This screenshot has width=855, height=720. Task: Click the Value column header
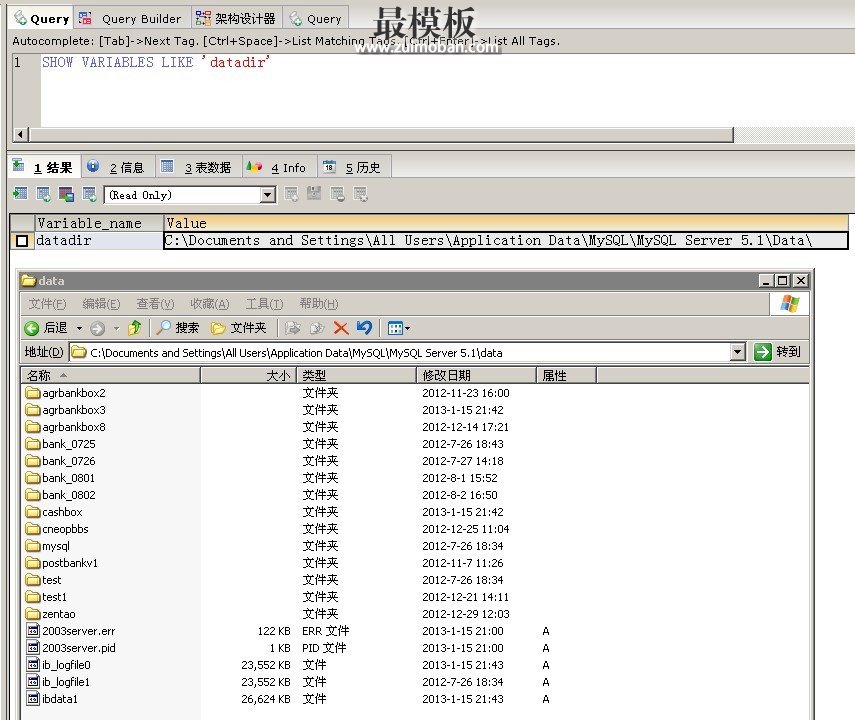[505, 223]
